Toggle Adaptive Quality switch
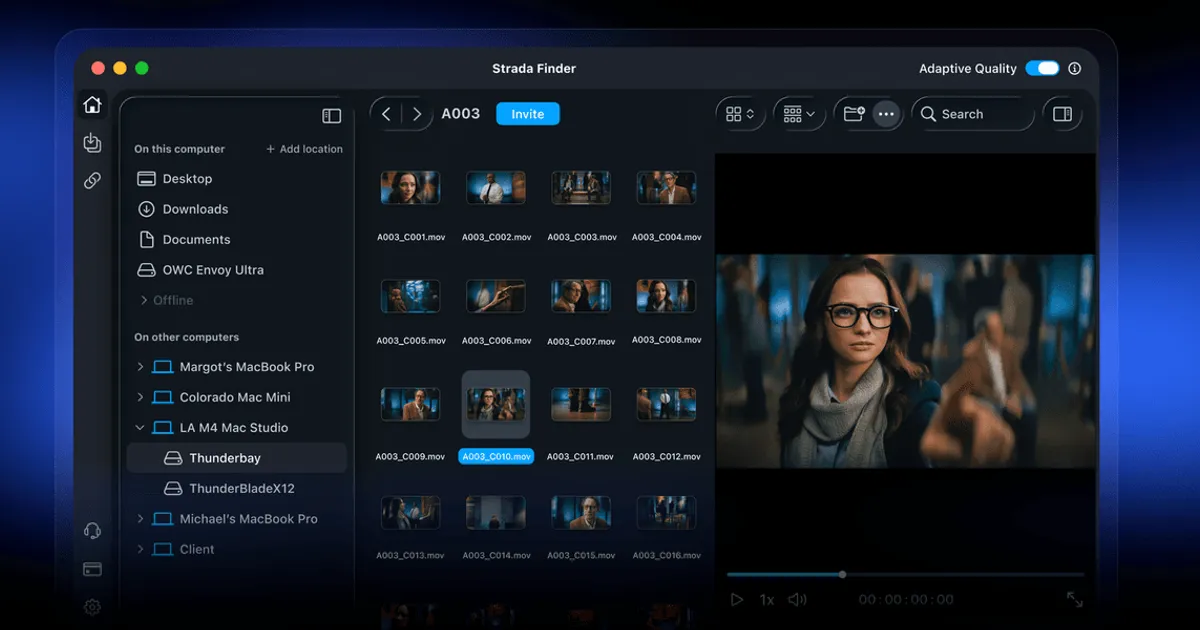This screenshot has width=1200, height=630. coord(1042,69)
